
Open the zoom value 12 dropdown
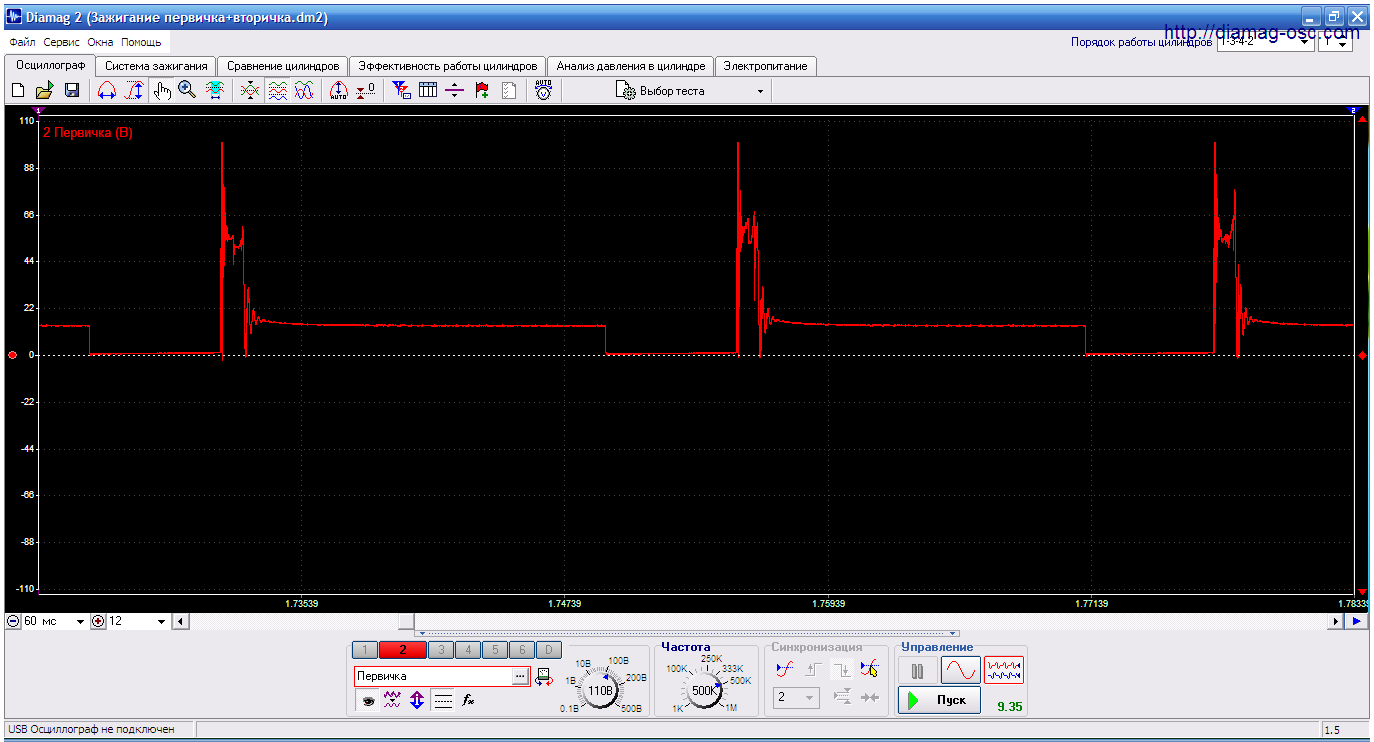coord(162,622)
